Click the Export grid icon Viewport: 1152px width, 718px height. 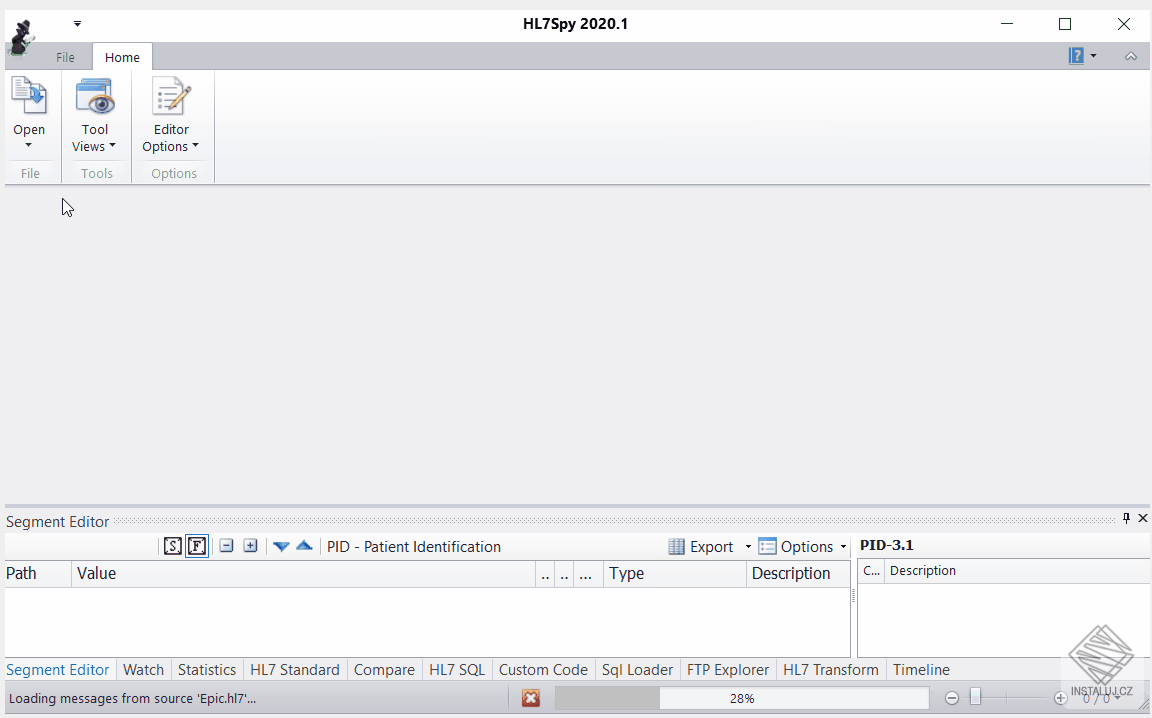[x=677, y=547]
